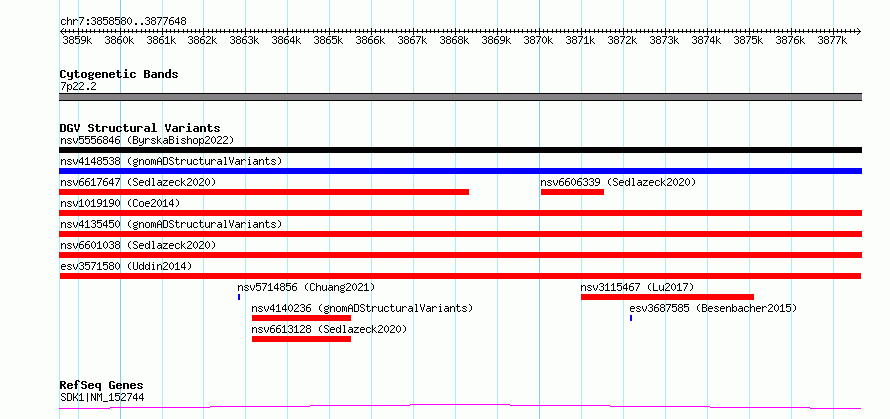Viewport: 890px width, 419px height.
Task: Click the nsv5556846 (ByrskaBishop2022) label
Action: (x=147, y=140)
